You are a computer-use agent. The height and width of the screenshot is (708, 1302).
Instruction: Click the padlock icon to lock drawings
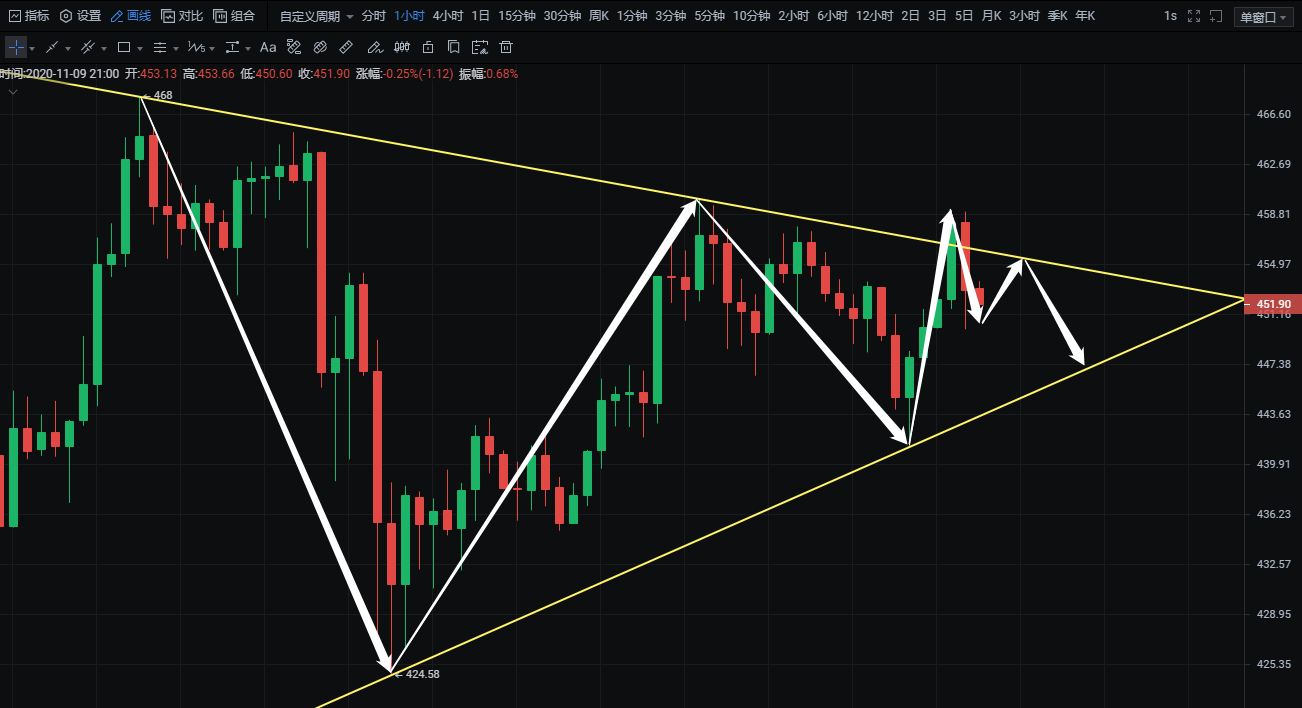[x=428, y=48]
